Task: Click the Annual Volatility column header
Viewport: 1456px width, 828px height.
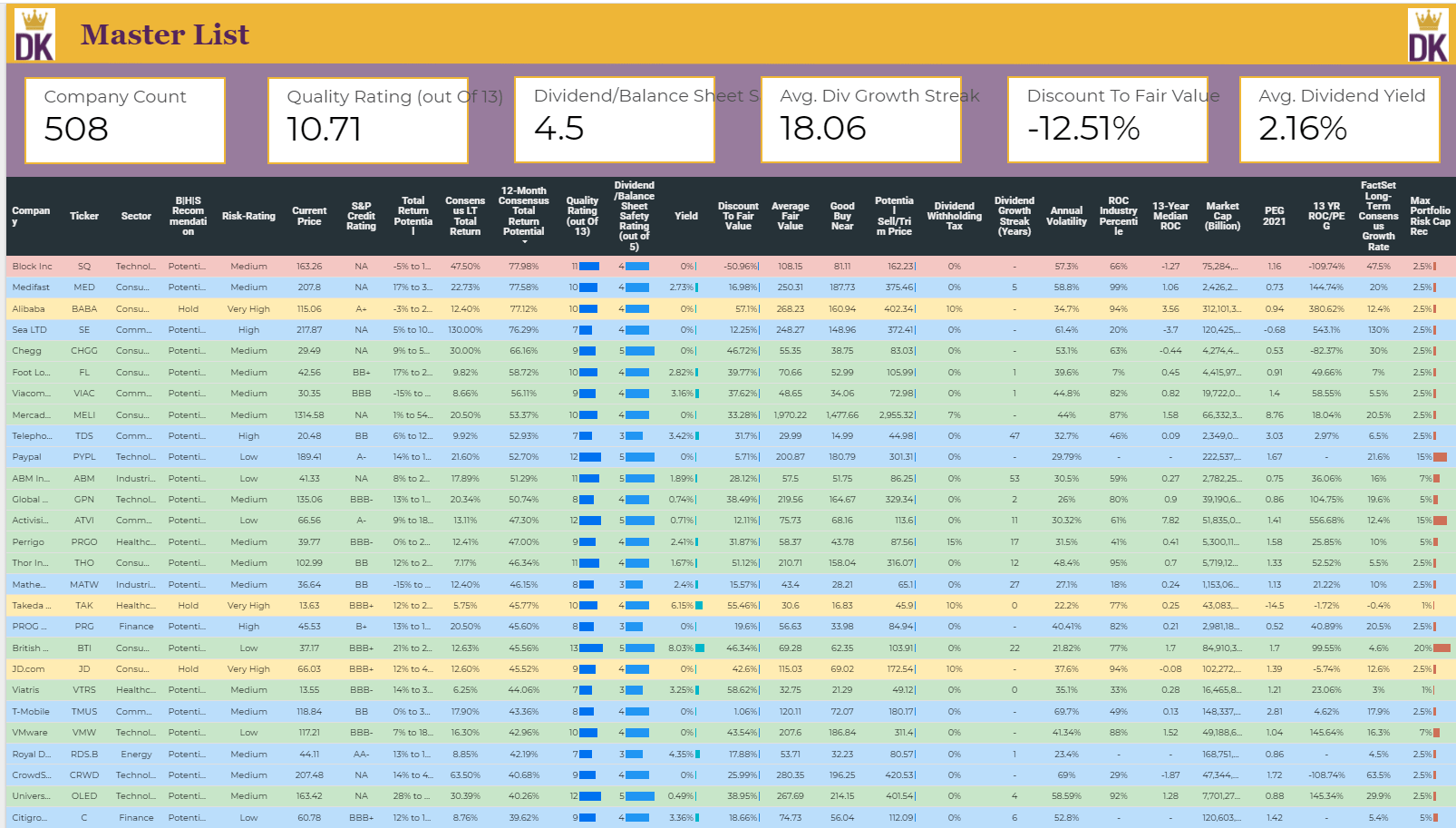Action: click(1066, 216)
